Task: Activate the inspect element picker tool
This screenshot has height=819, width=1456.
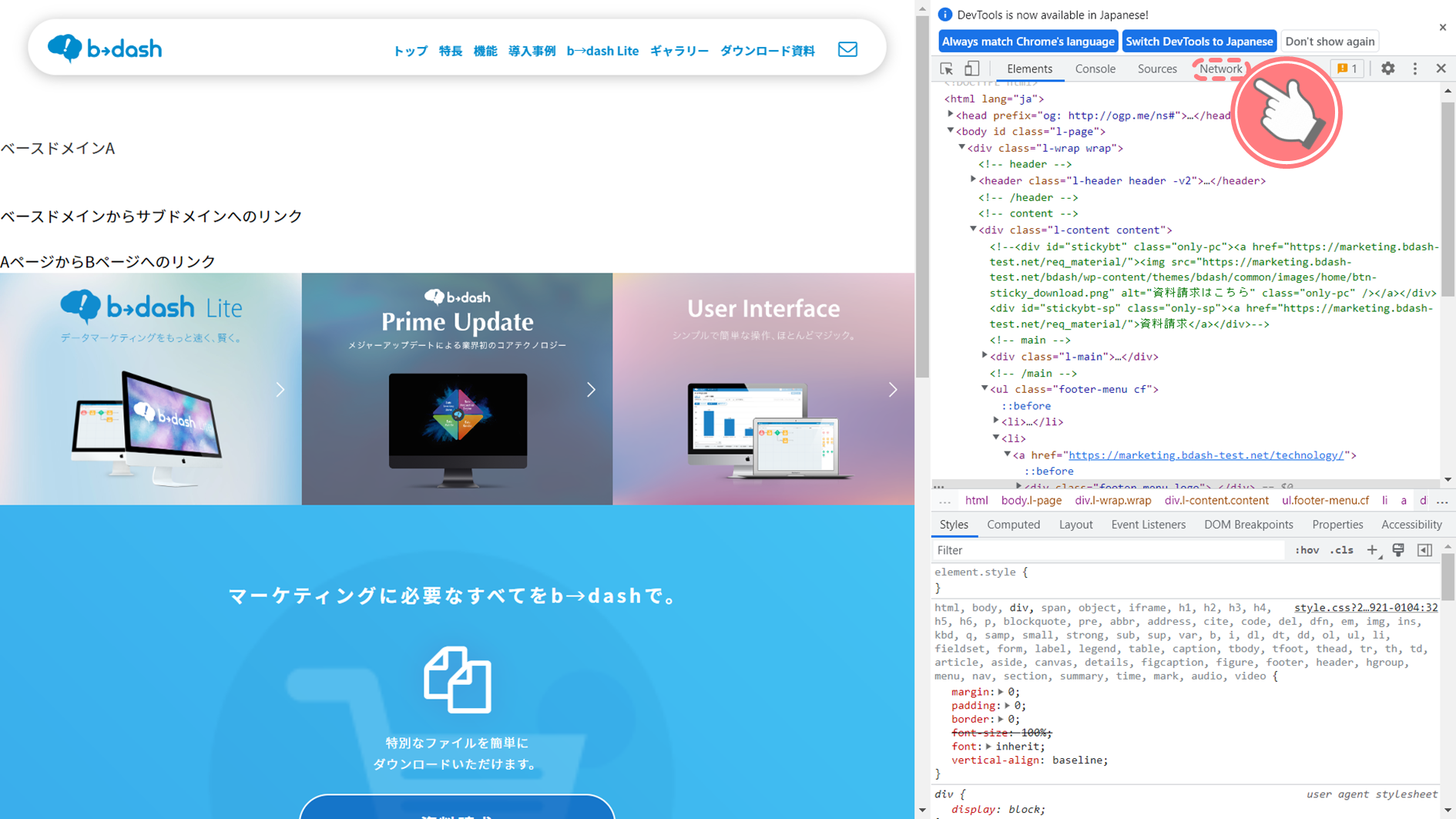Action: [x=947, y=69]
